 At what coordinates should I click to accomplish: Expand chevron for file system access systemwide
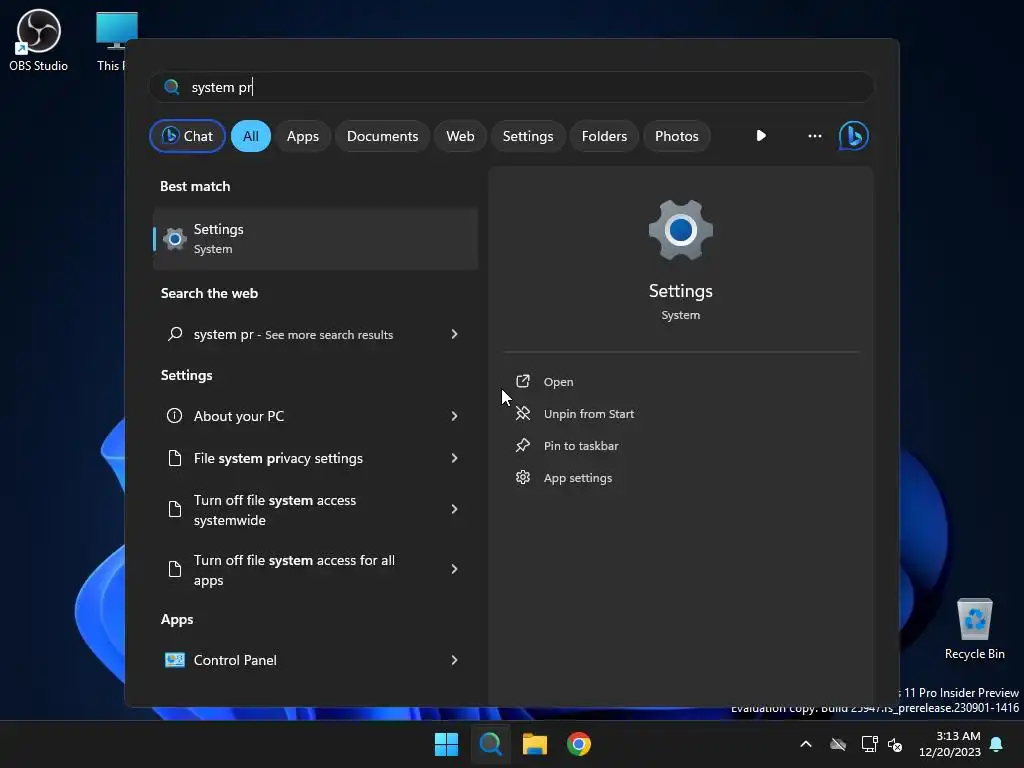tap(455, 509)
